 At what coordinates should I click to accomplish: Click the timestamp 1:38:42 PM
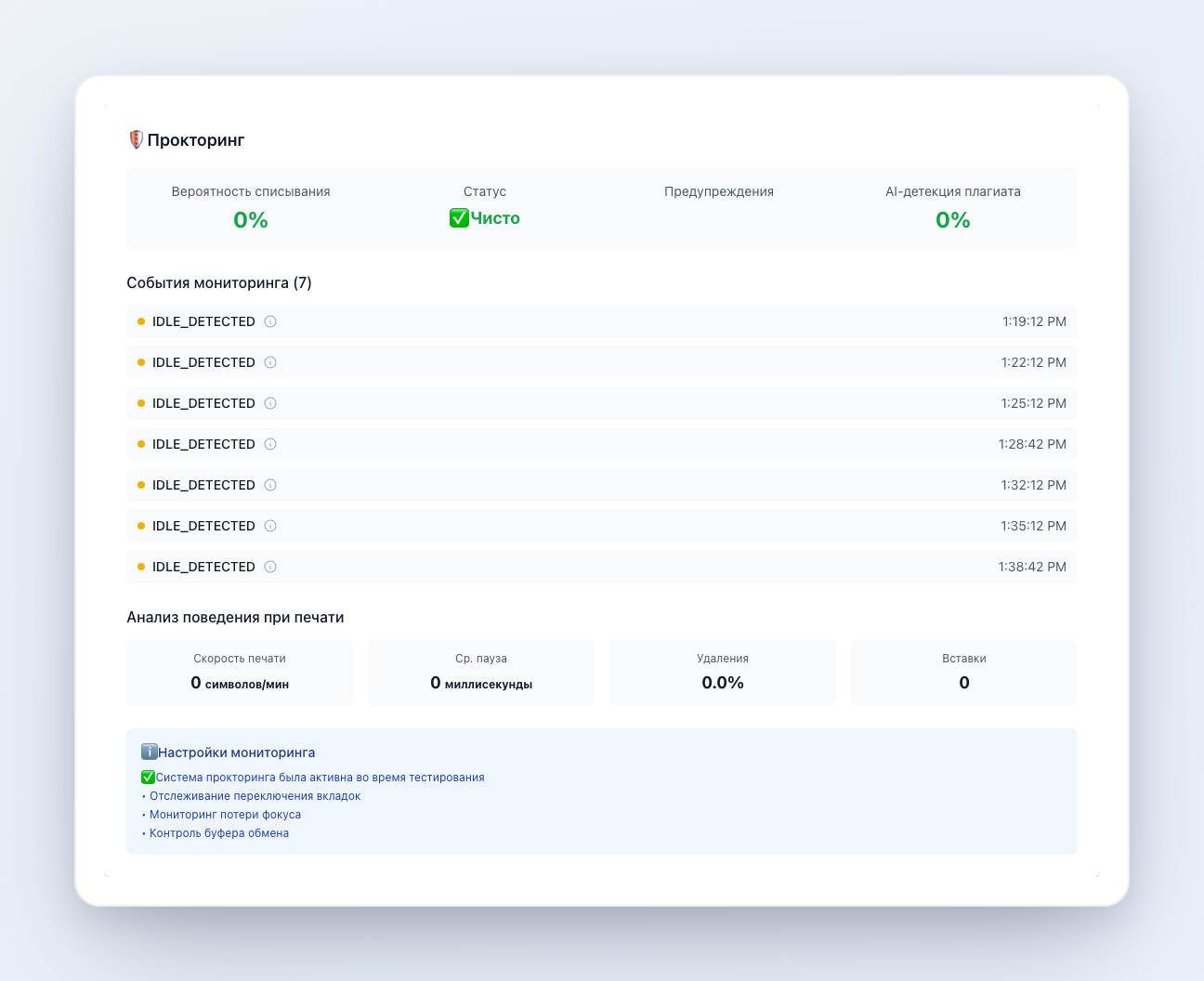1032,567
